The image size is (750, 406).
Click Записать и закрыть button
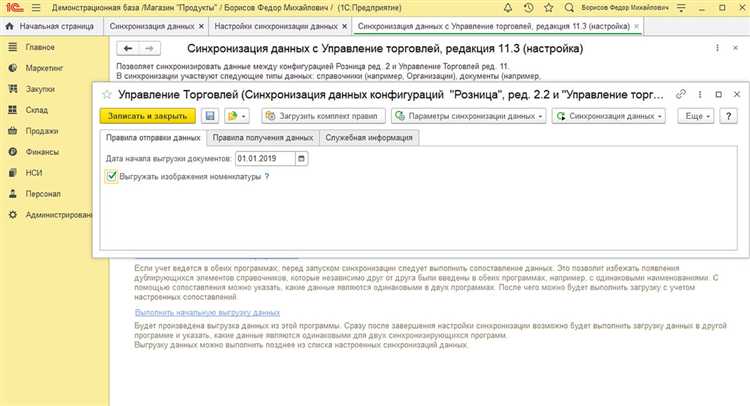[x=147, y=116]
